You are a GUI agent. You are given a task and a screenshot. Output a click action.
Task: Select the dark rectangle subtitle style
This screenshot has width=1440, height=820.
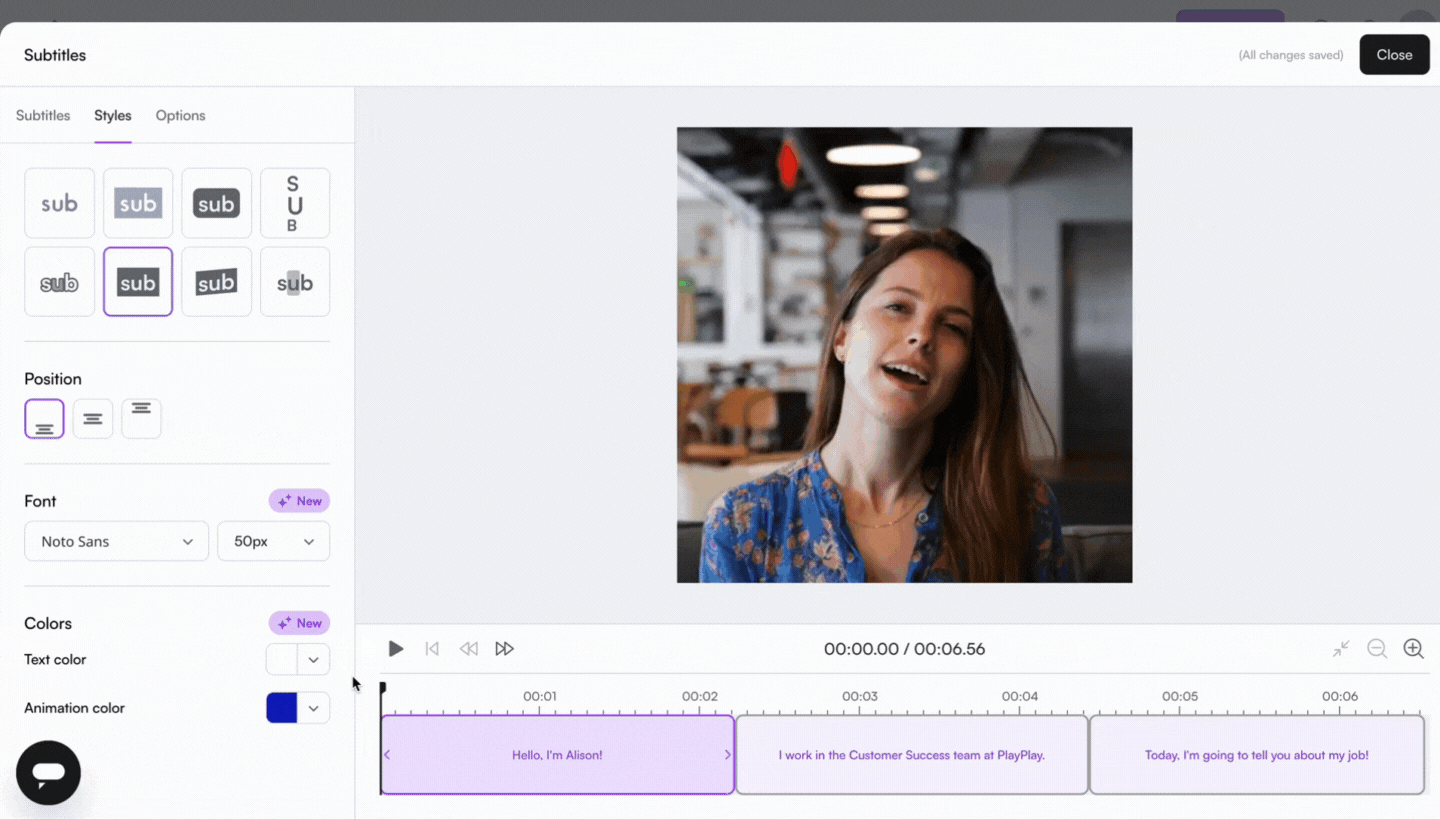138,282
